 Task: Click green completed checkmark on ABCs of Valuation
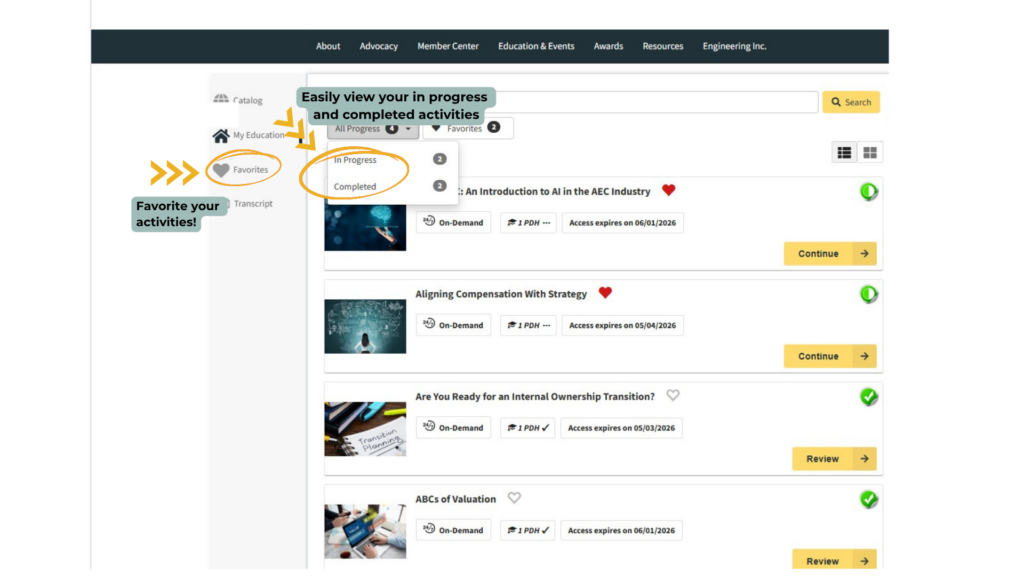tap(869, 500)
